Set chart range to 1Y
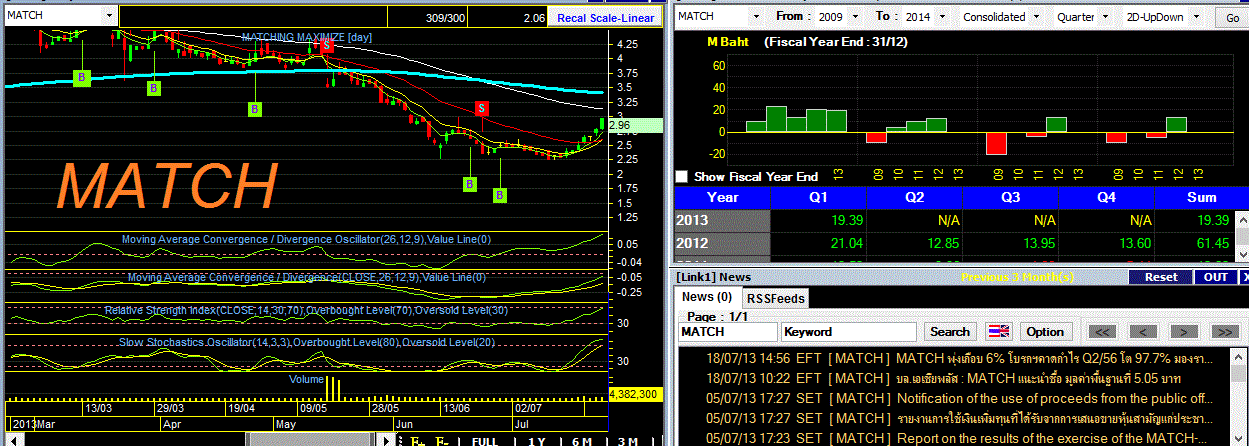Viewport: 1249px width, 446px height. [x=536, y=441]
